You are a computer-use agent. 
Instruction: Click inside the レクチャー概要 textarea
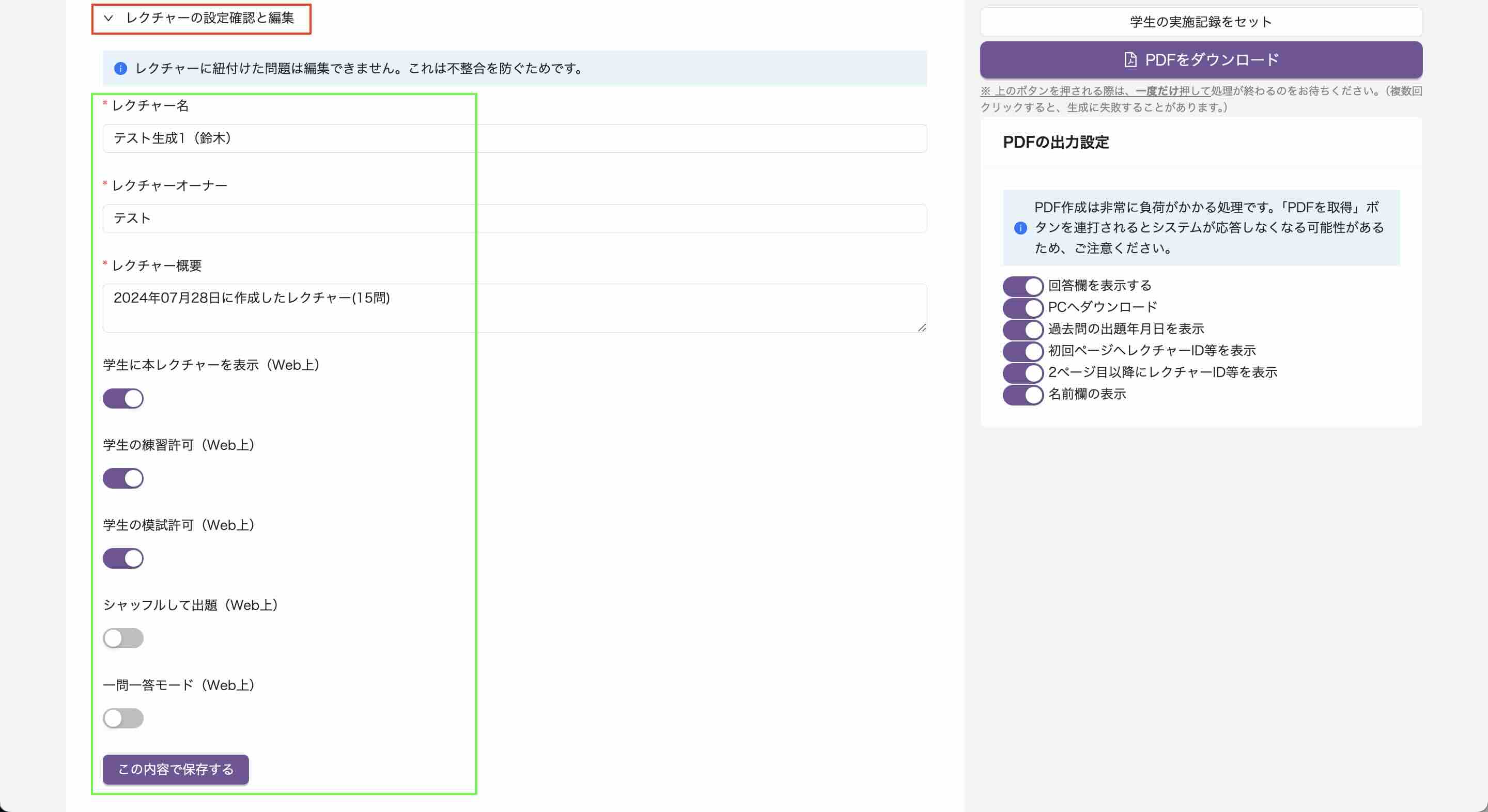[x=514, y=307]
